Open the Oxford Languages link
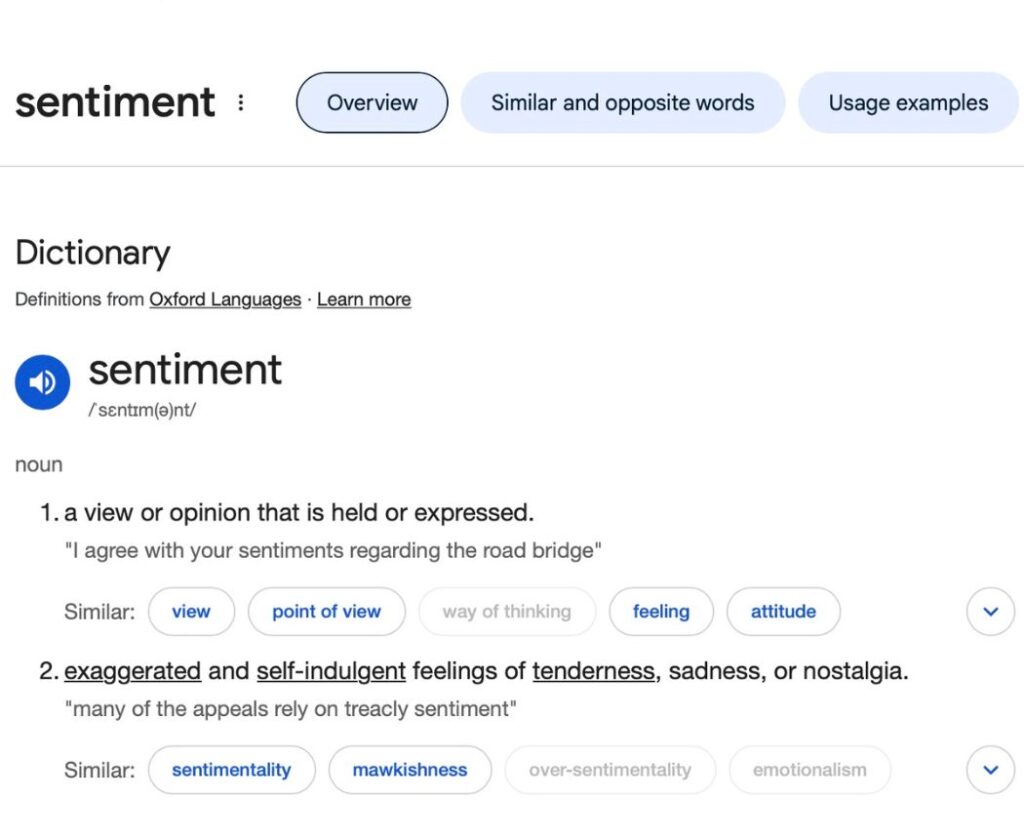 coord(225,299)
